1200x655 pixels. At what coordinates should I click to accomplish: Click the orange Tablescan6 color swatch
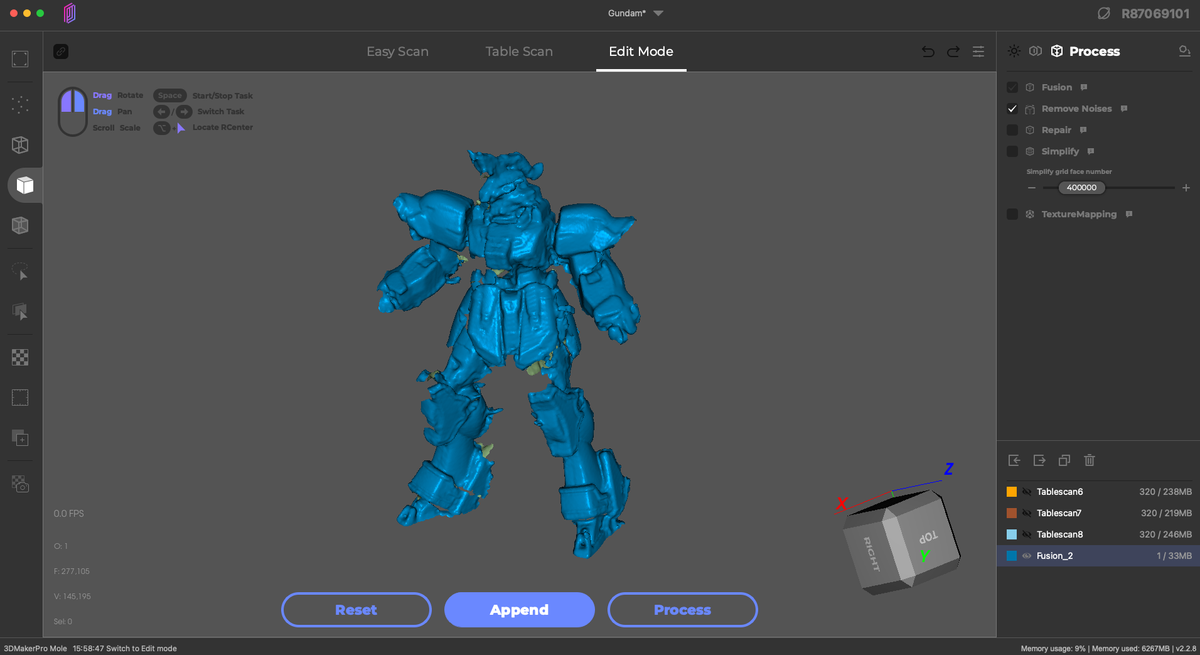pyautogui.click(x=1012, y=492)
